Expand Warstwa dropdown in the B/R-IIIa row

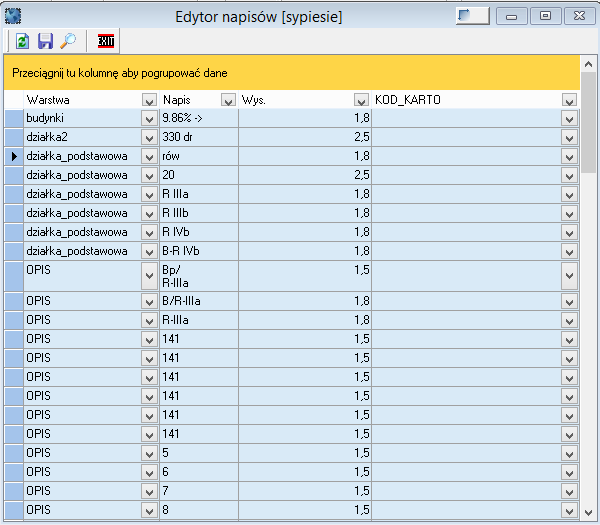[x=149, y=302]
